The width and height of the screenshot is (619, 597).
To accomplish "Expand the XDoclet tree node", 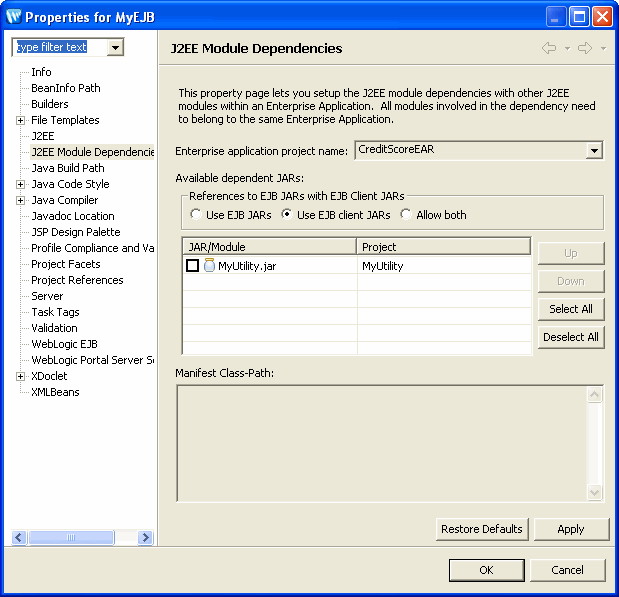I will click(x=21, y=376).
